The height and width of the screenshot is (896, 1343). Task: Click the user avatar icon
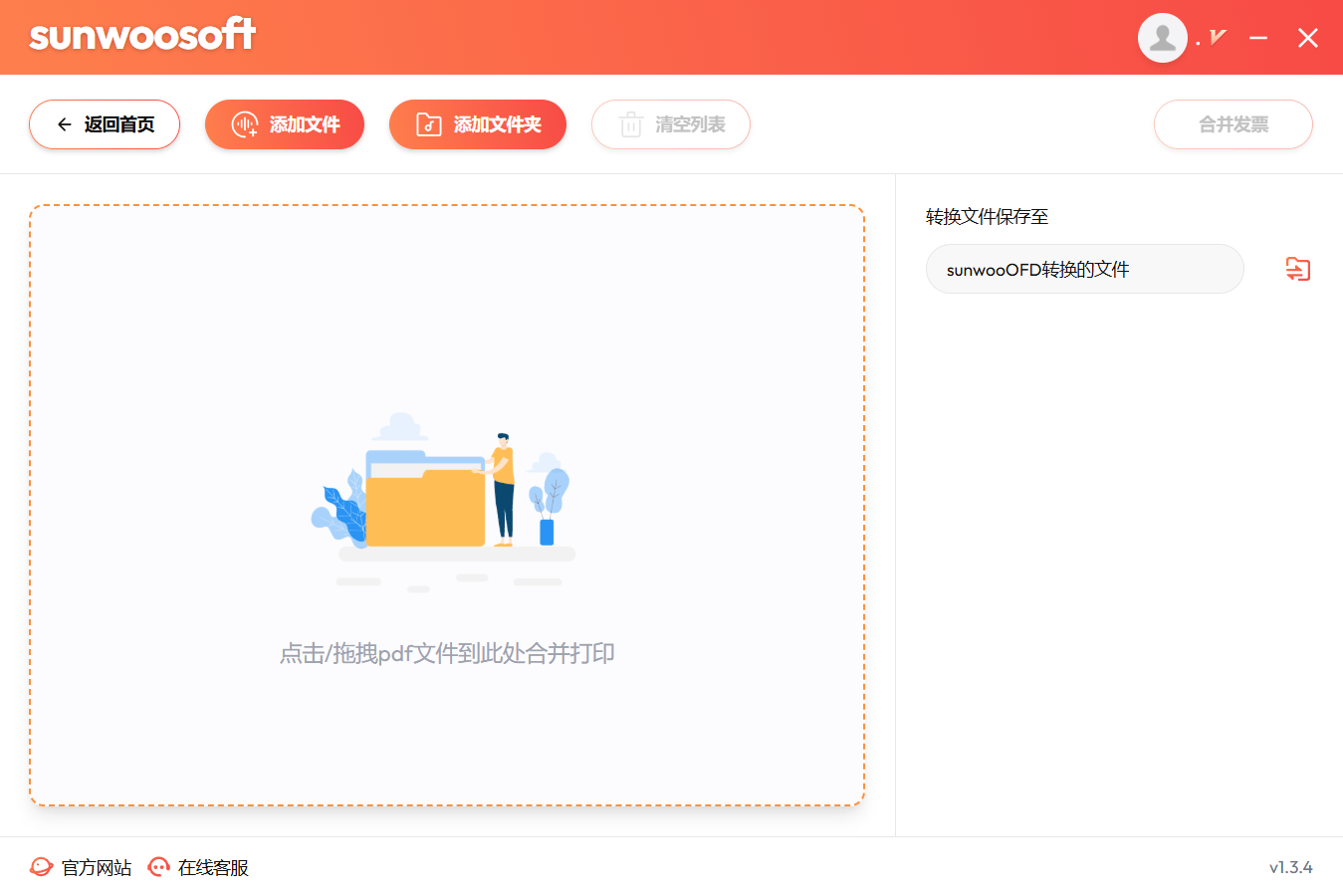pos(1162,38)
